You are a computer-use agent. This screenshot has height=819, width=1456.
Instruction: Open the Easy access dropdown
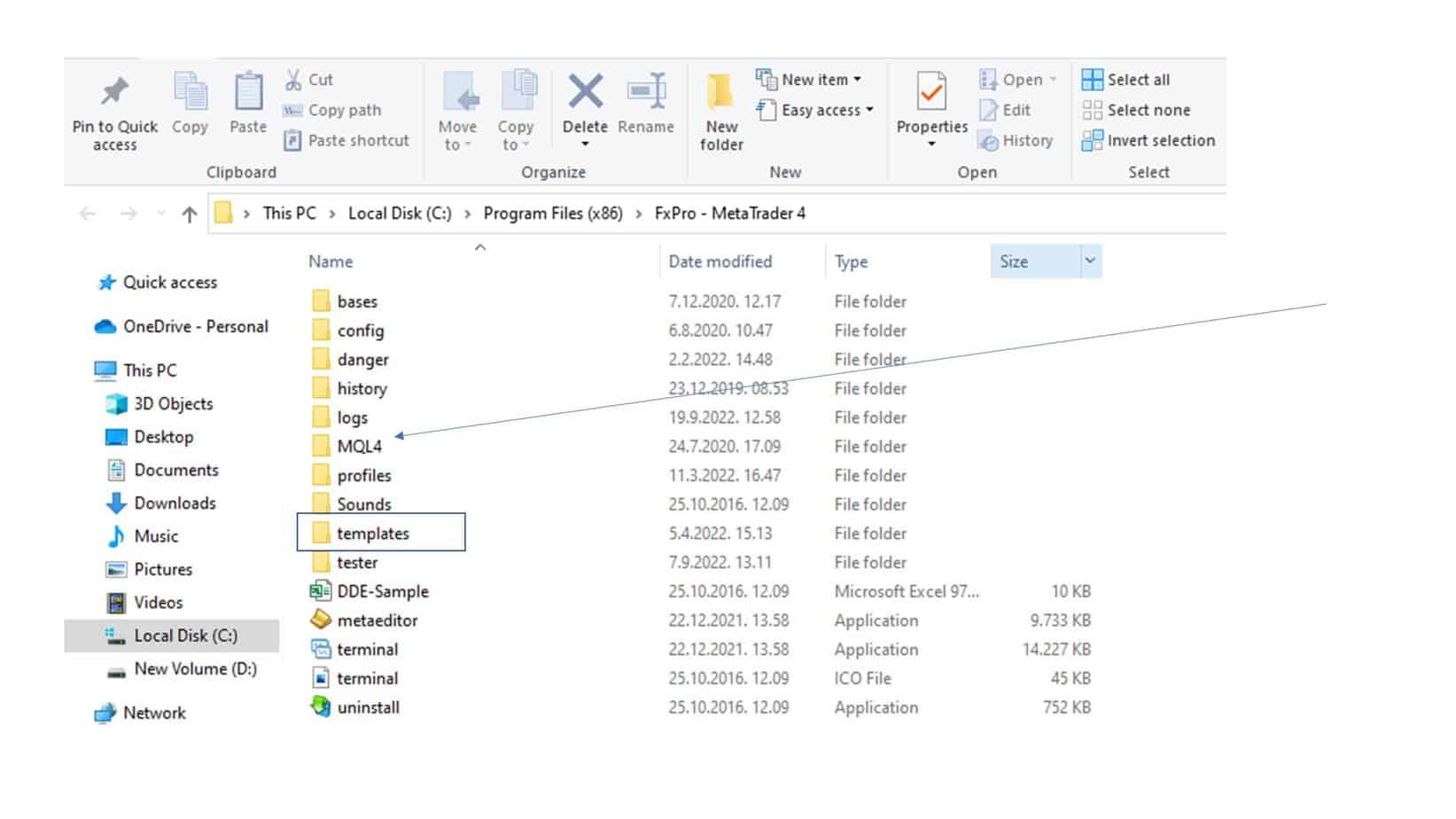click(x=814, y=110)
